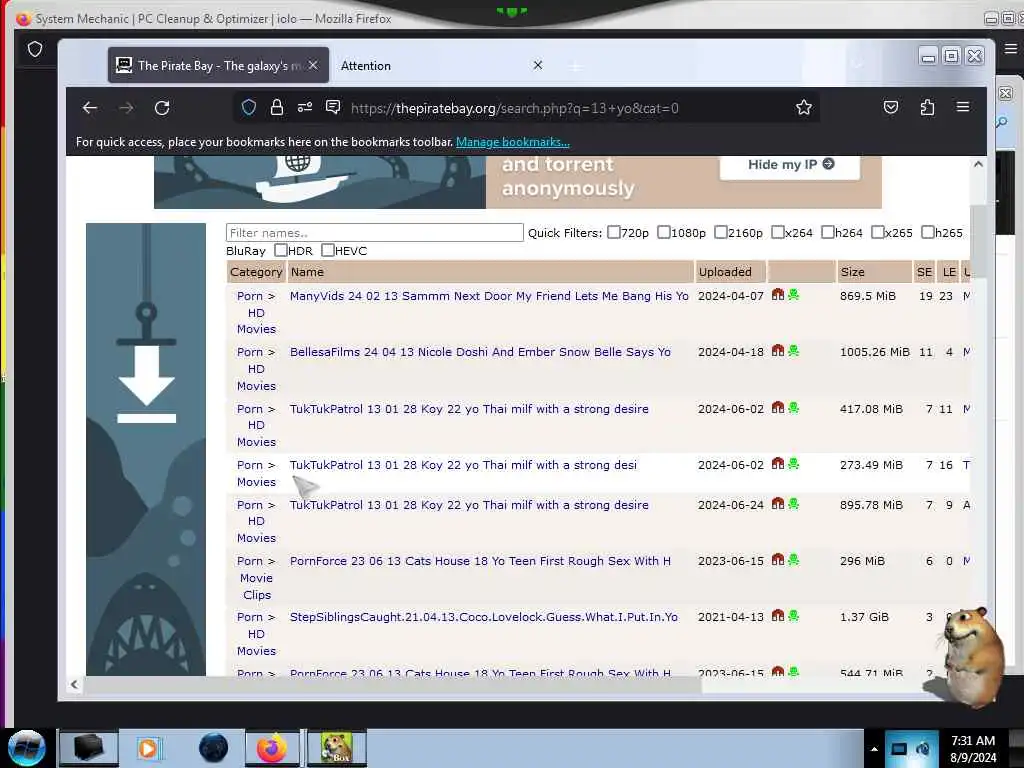Close the Attention tab

pos(537,65)
